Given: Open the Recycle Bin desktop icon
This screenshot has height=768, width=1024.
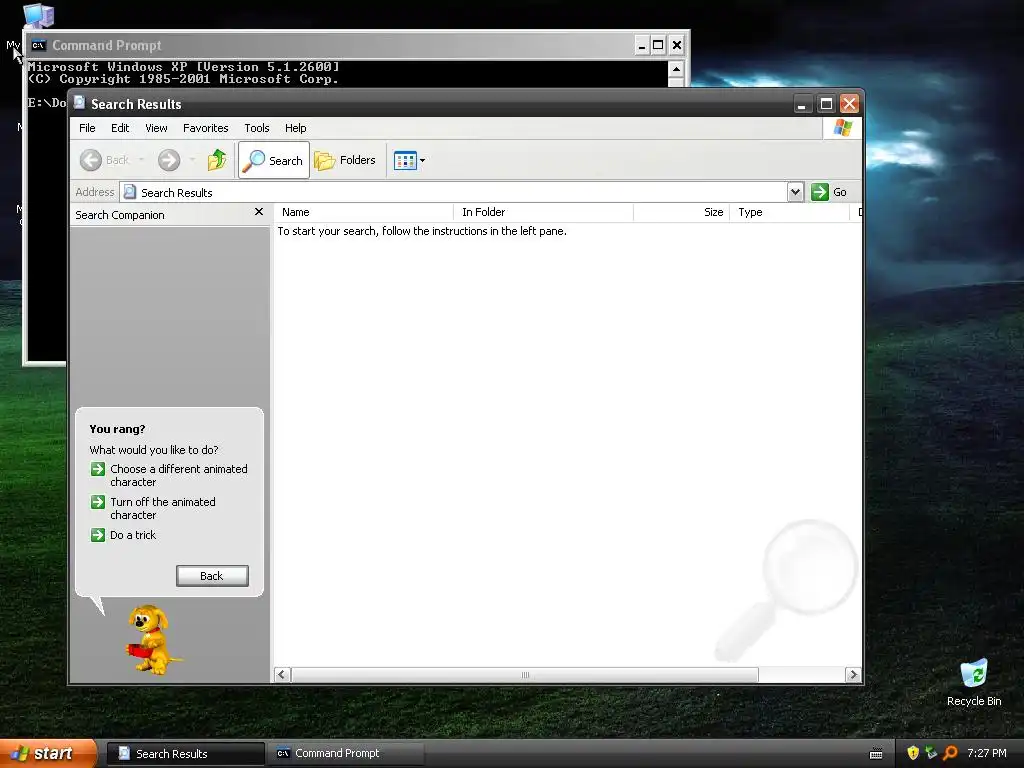Looking at the screenshot, I should click(974, 682).
